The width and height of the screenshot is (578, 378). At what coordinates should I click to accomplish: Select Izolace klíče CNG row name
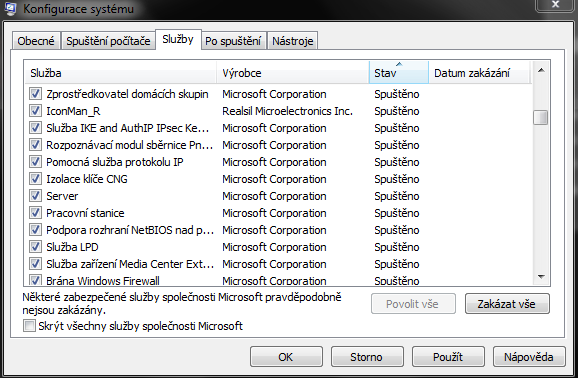coord(87,179)
